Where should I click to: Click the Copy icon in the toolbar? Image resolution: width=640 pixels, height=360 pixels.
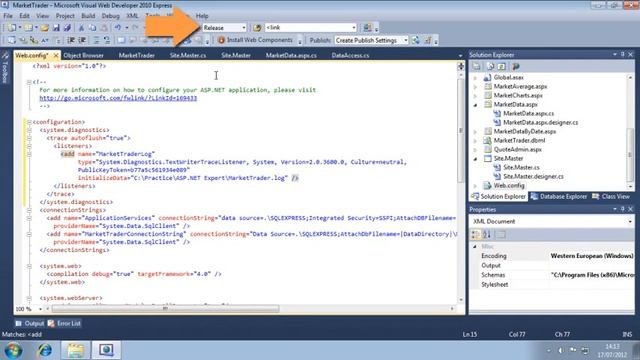click(93, 28)
